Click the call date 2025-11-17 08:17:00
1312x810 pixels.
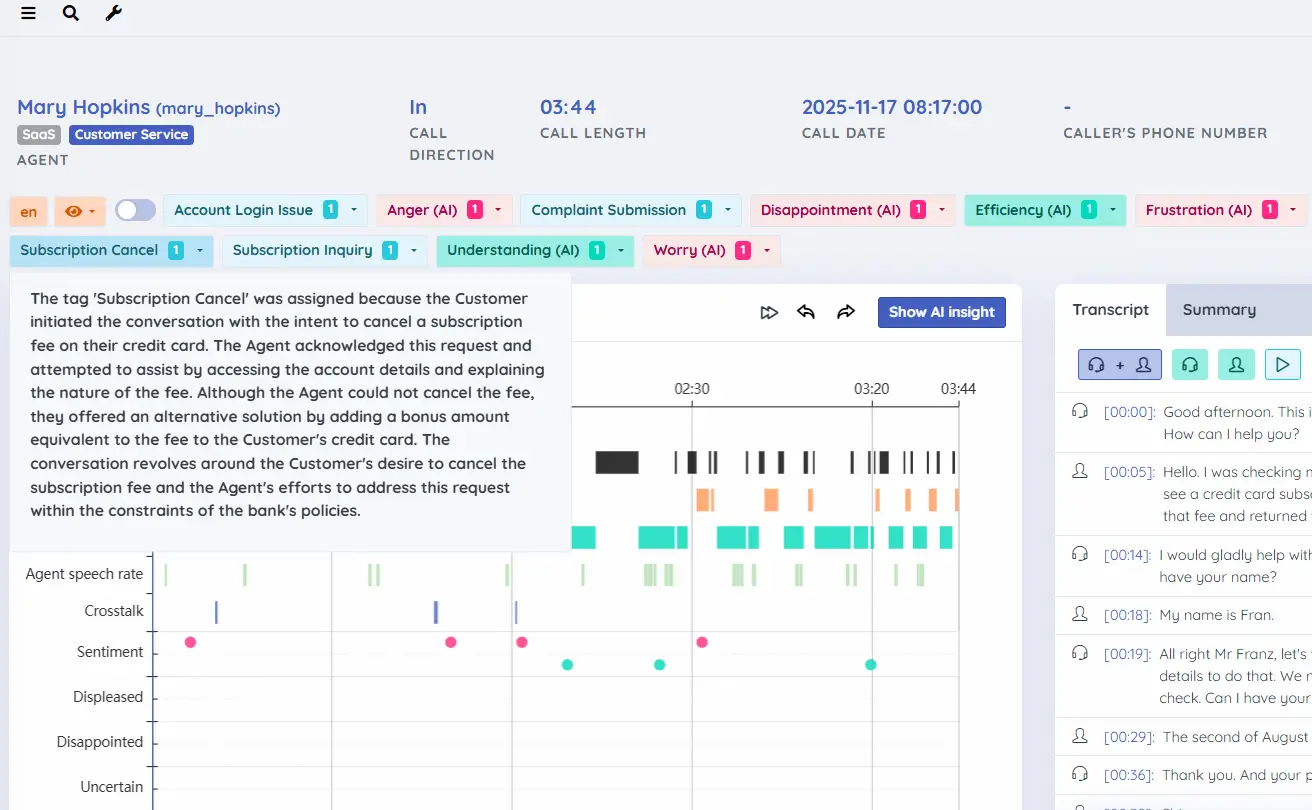click(892, 107)
